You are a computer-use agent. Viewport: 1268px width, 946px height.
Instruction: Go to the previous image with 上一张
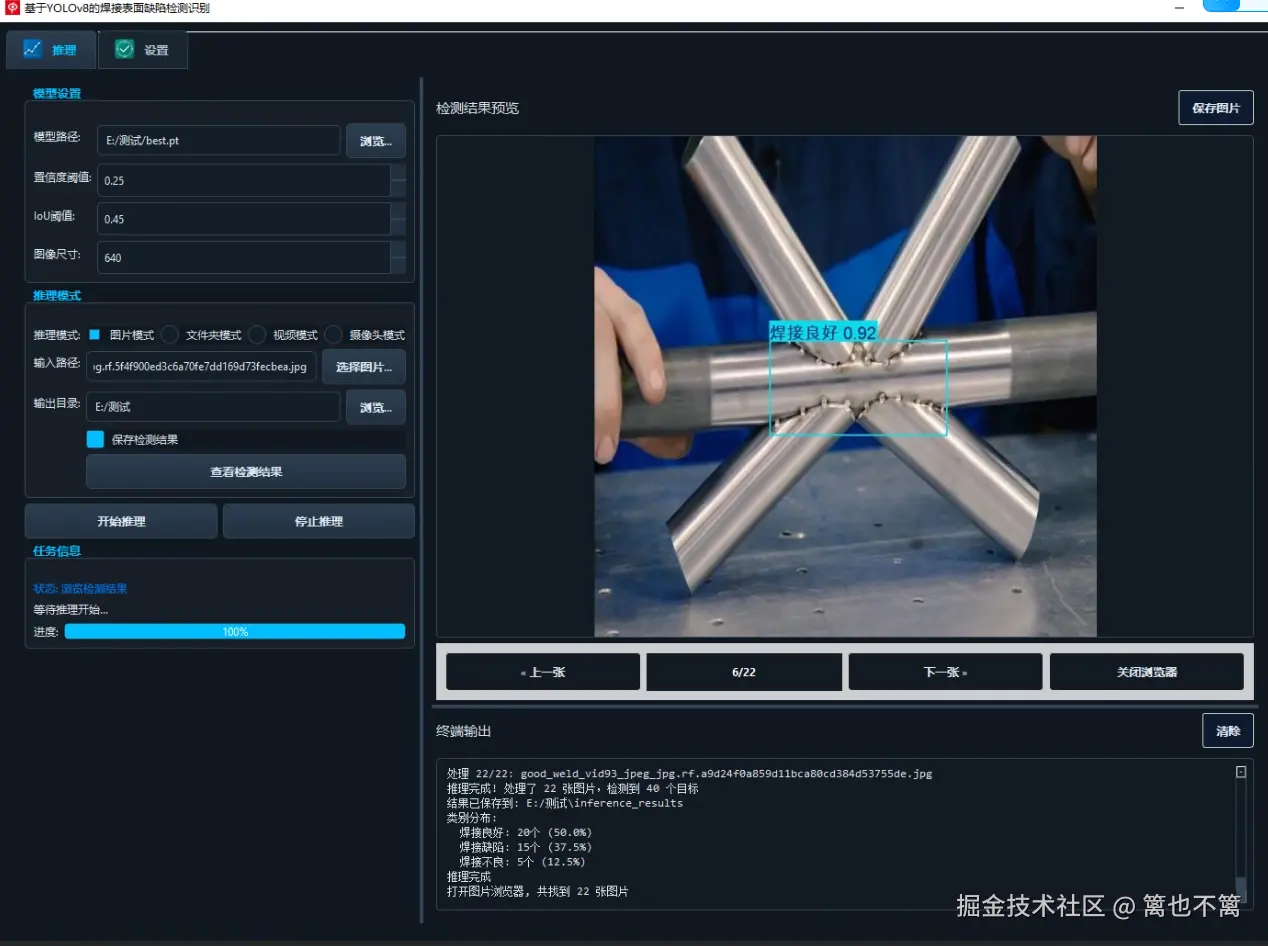[x=543, y=672]
